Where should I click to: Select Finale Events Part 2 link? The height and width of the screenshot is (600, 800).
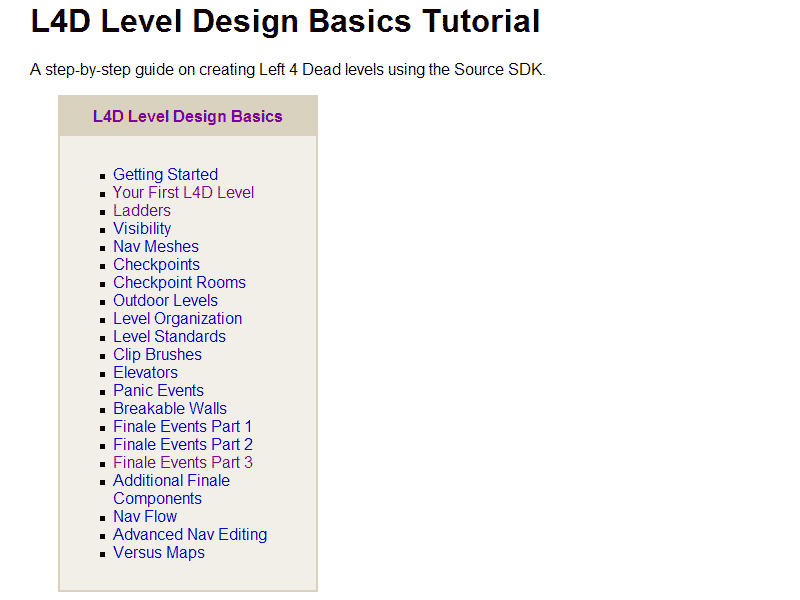pyautogui.click(x=182, y=445)
